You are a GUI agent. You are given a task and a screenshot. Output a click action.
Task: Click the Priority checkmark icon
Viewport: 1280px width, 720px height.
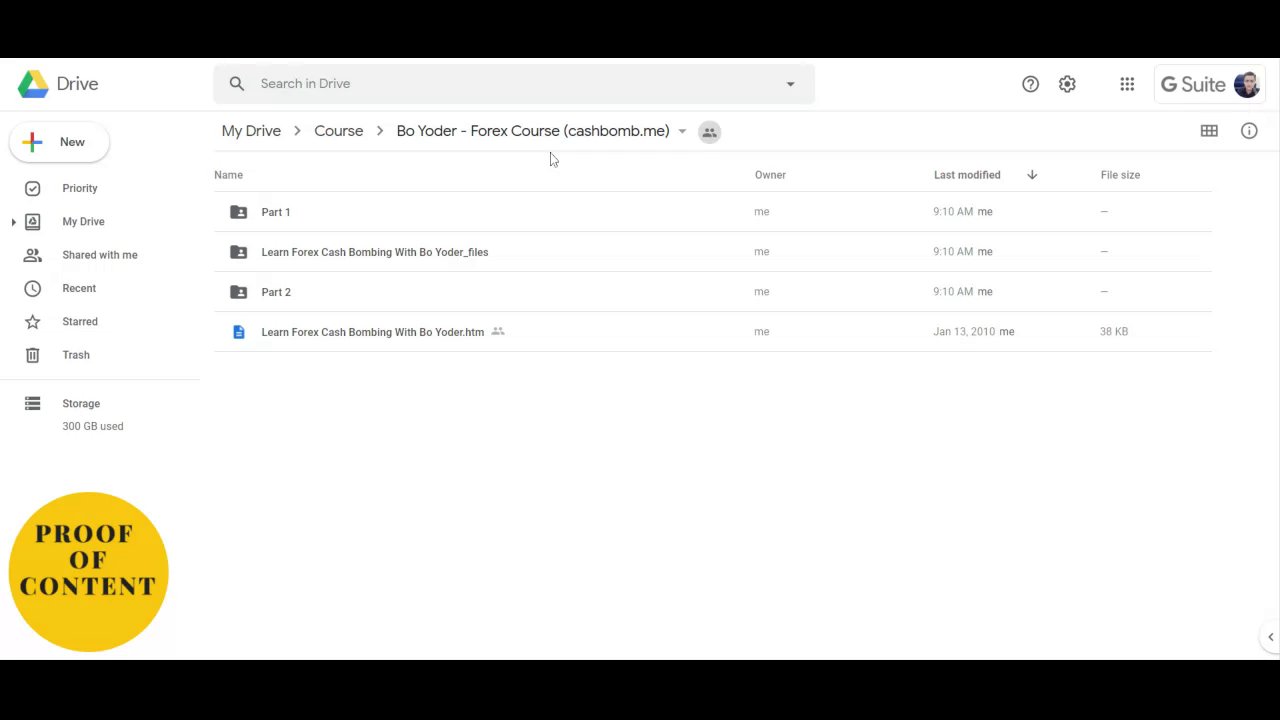pyautogui.click(x=32, y=188)
